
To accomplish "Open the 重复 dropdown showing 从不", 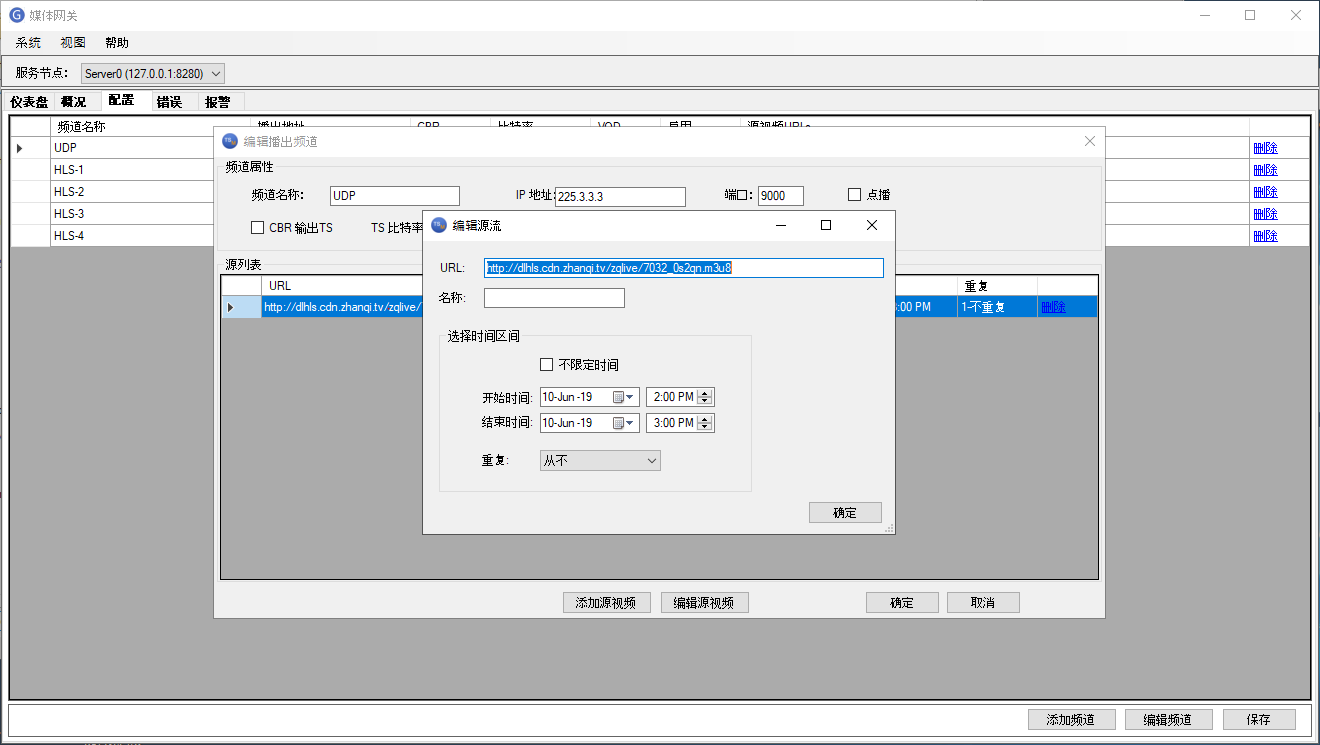I will pos(599,460).
